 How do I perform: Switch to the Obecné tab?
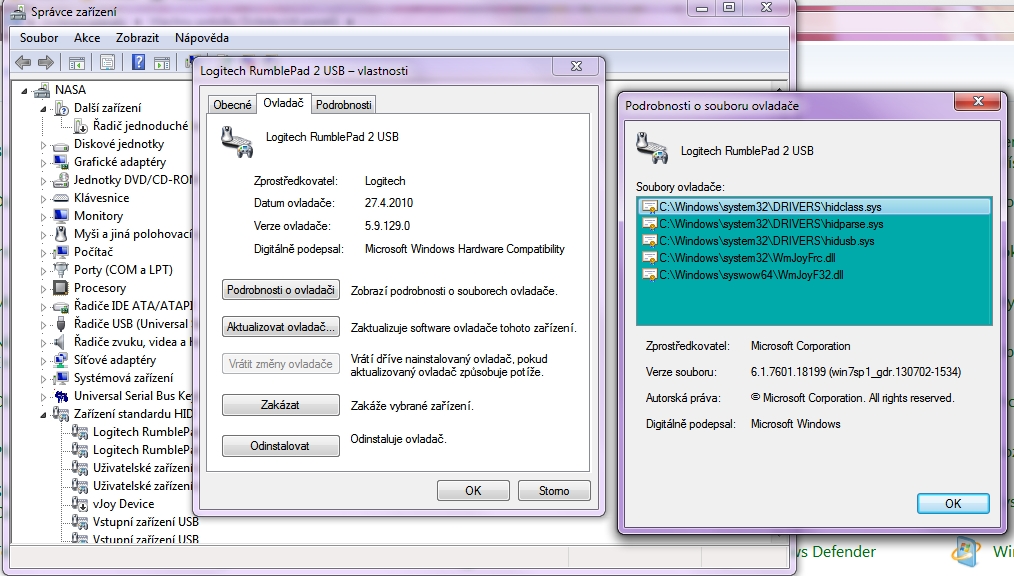[x=232, y=105]
